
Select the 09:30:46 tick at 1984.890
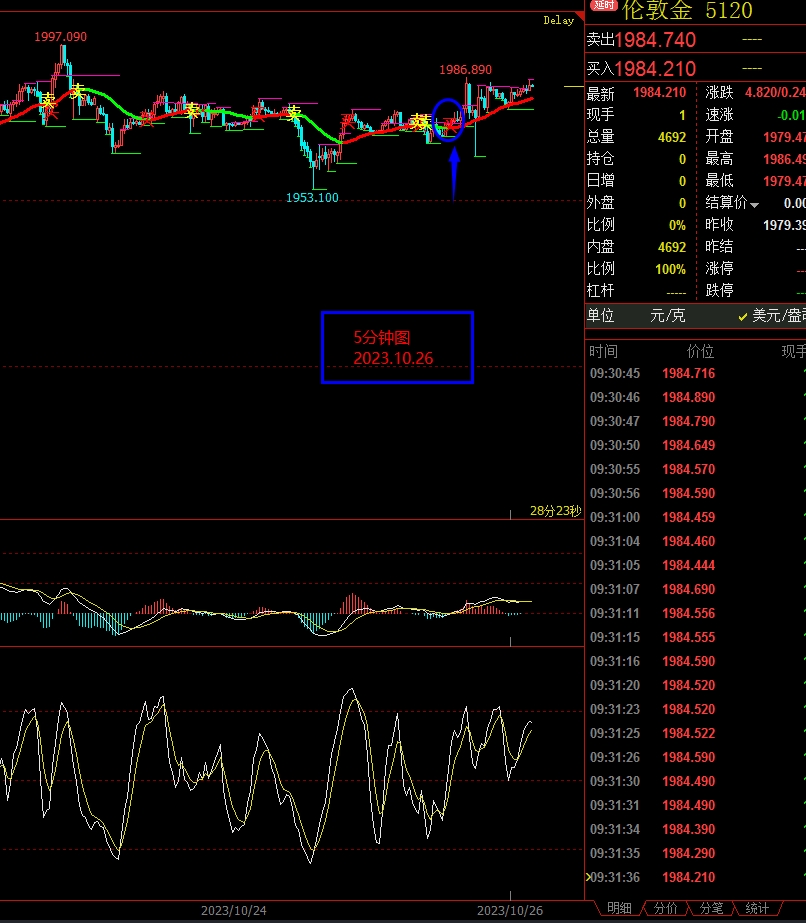tap(696, 397)
